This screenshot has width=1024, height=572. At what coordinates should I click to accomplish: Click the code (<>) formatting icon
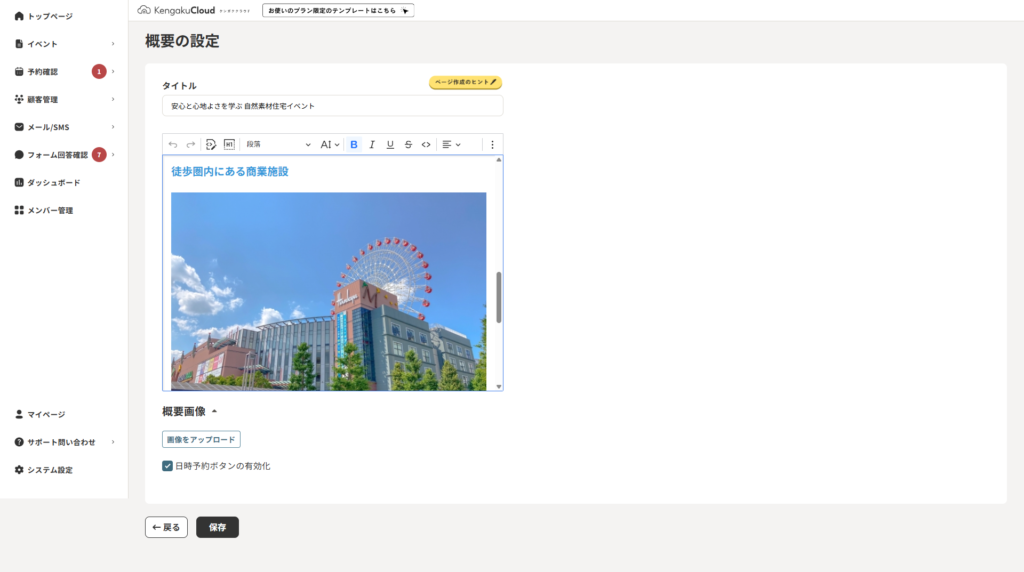click(x=426, y=145)
